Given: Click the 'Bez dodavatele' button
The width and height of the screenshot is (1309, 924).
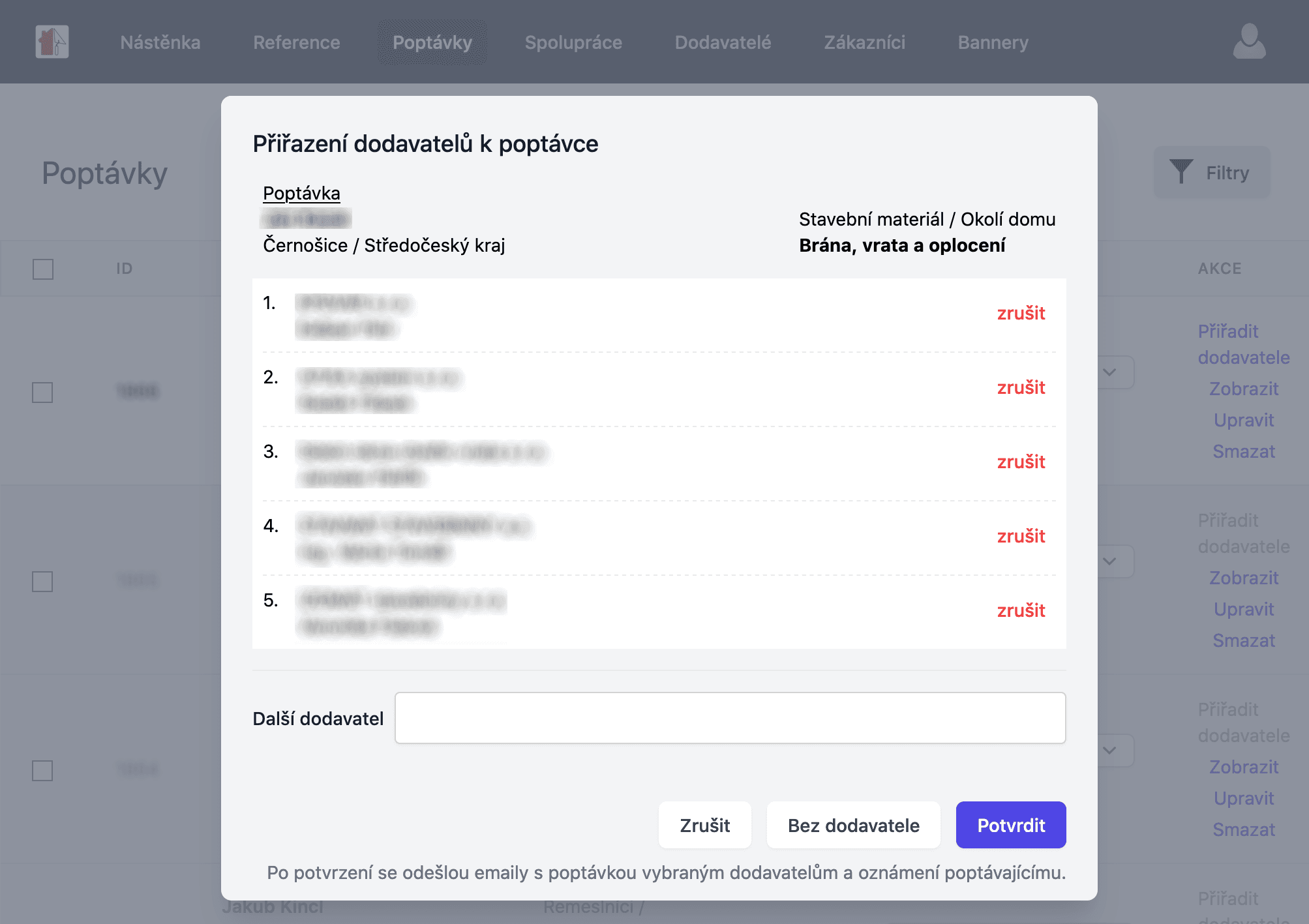Looking at the screenshot, I should coord(853,825).
